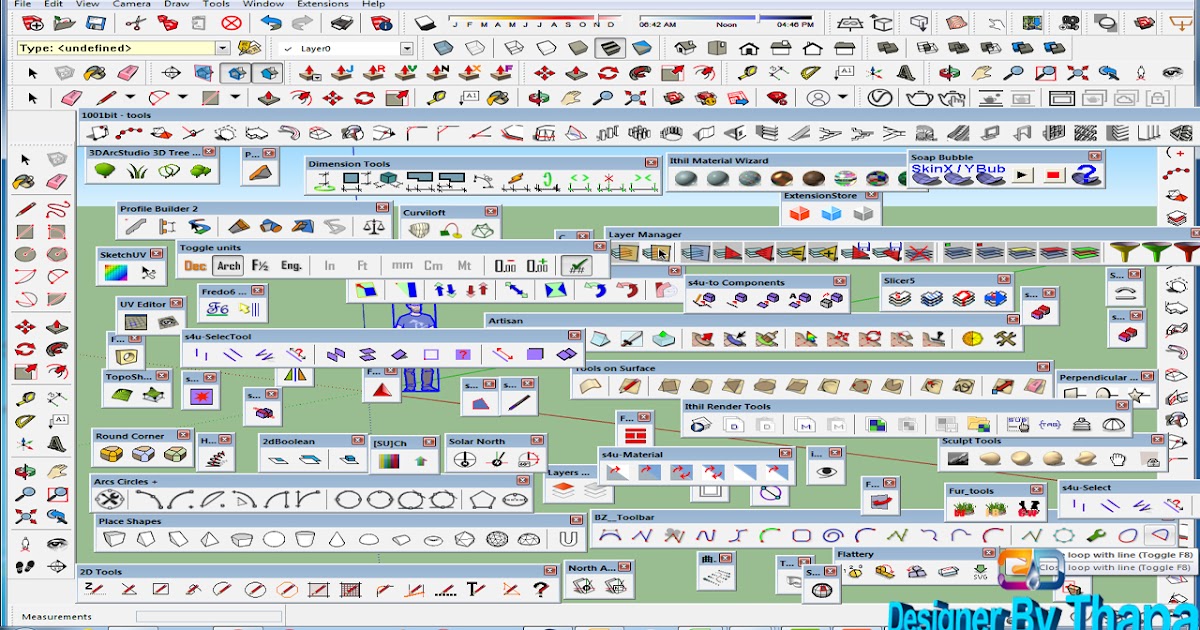1200x630 pixels.
Task: Click the Print icon
Action: [342, 22]
